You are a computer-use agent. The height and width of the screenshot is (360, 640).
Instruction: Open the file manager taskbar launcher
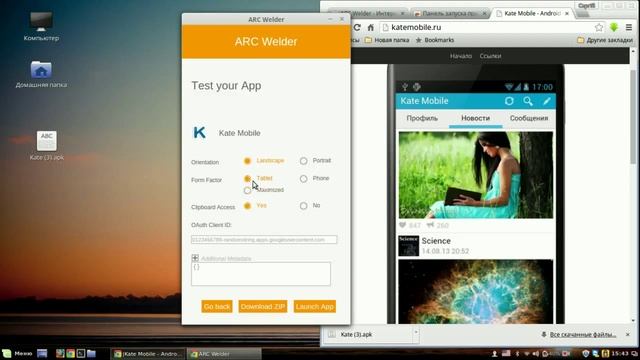(x=91, y=353)
